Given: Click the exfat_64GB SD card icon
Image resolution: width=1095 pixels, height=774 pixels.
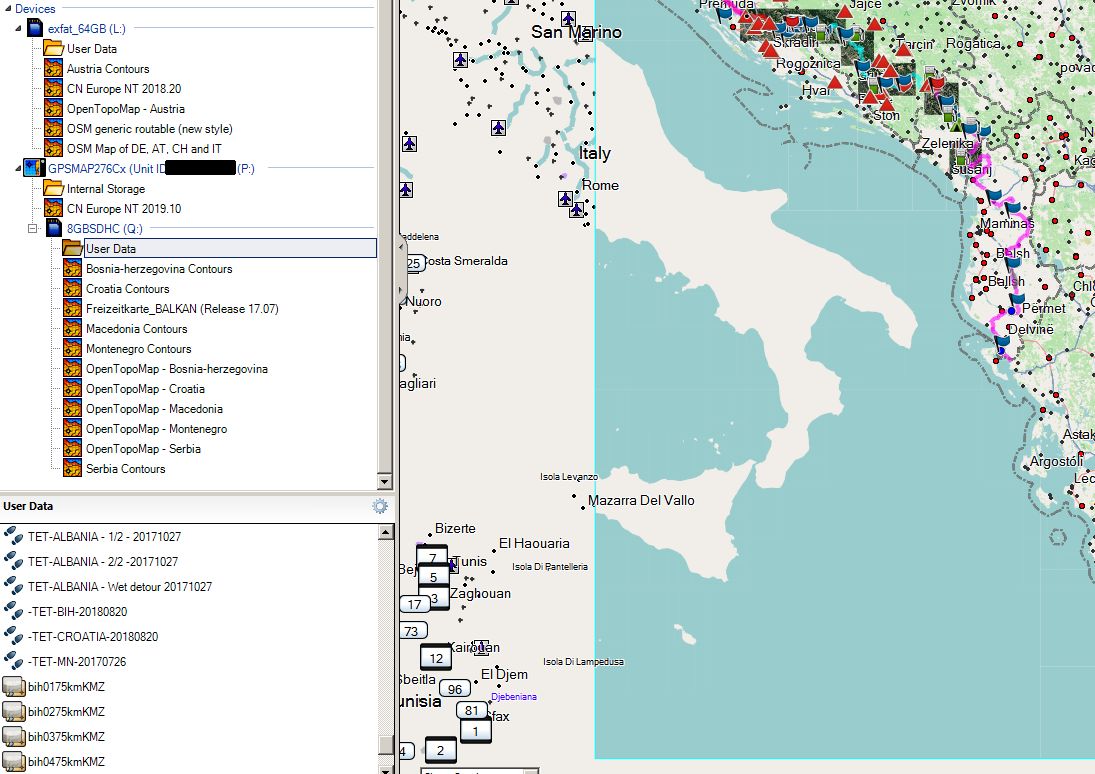Looking at the screenshot, I should pyautogui.click(x=35, y=29).
